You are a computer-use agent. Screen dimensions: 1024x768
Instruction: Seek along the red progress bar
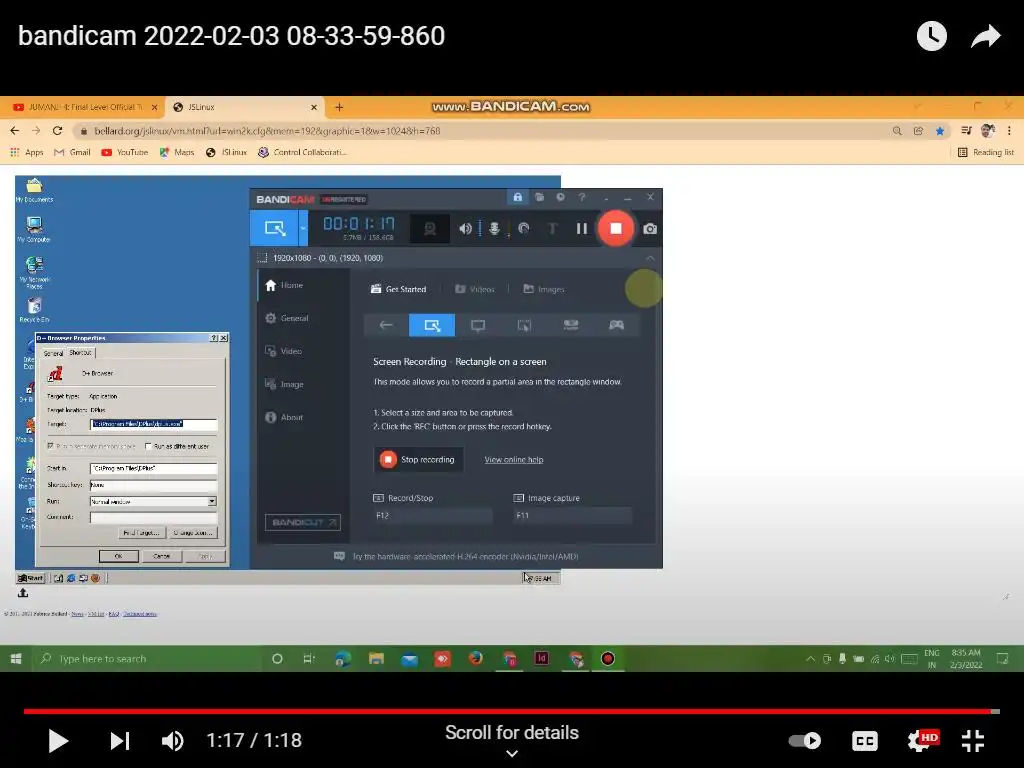pos(511,711)
